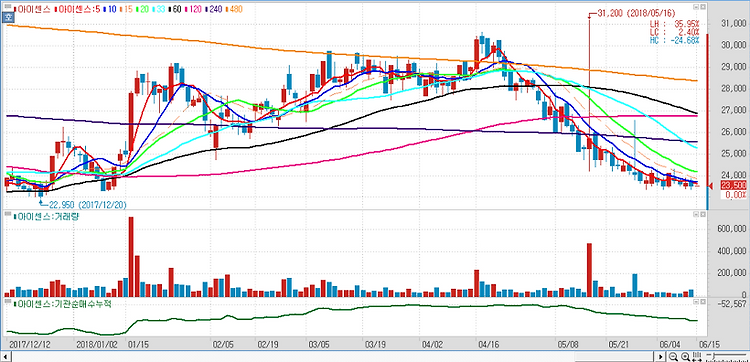750x362 pixels.
Task: Click the 06/15 date axis label
Action: click(709, 344)
